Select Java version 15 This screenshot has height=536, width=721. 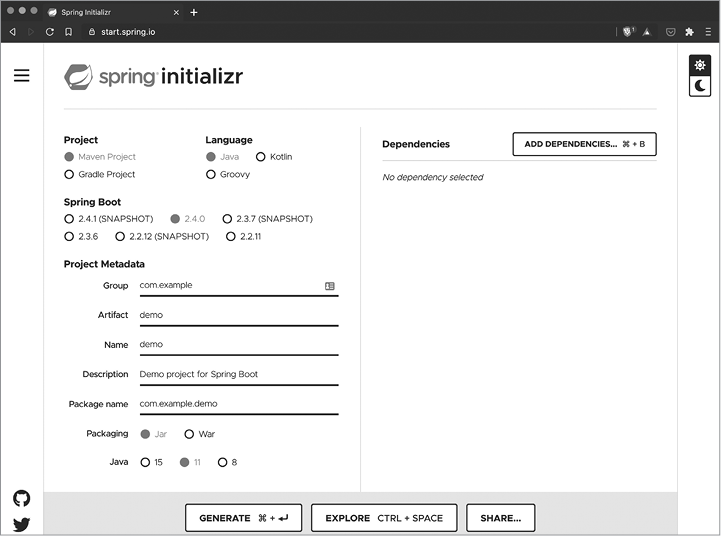pos(145,462)
